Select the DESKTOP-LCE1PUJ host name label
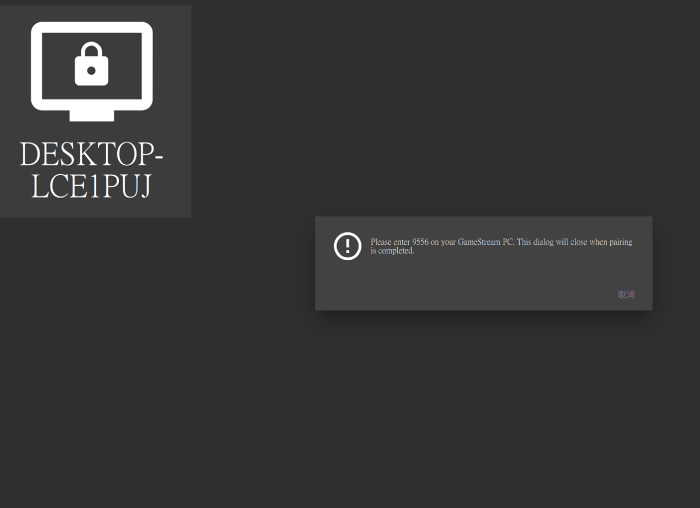The height and width of the screenshot is (508, 700). (91, 170)
